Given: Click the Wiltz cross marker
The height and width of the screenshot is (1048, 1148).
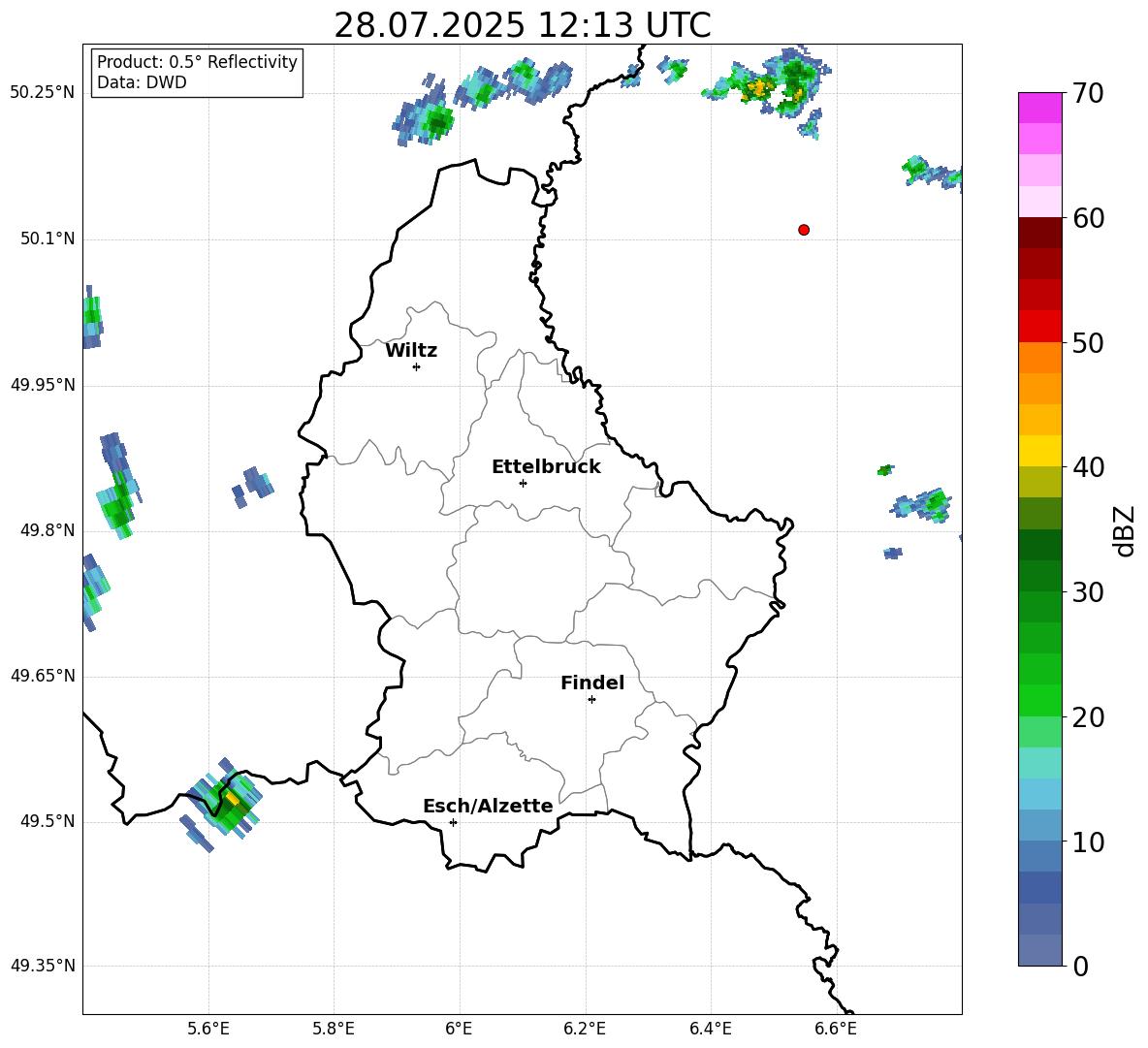Looking at the screenshot, I should pyautogui.click(x=417, y=366).
